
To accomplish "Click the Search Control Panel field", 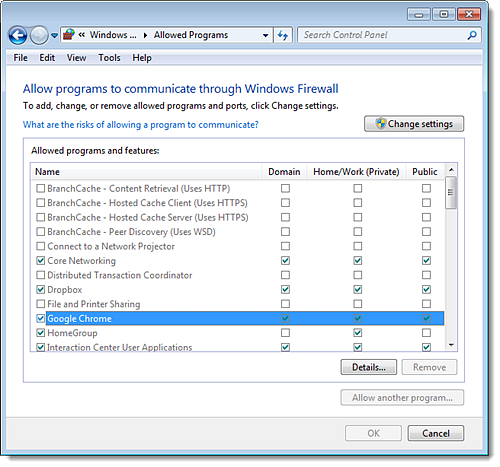I will (382, 35).
